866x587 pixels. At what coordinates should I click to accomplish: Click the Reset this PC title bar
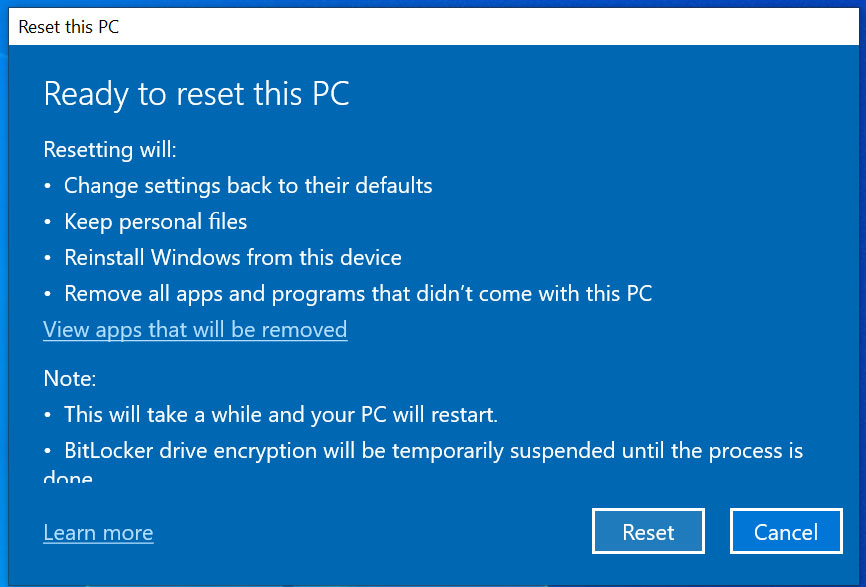tap(433, 27)
